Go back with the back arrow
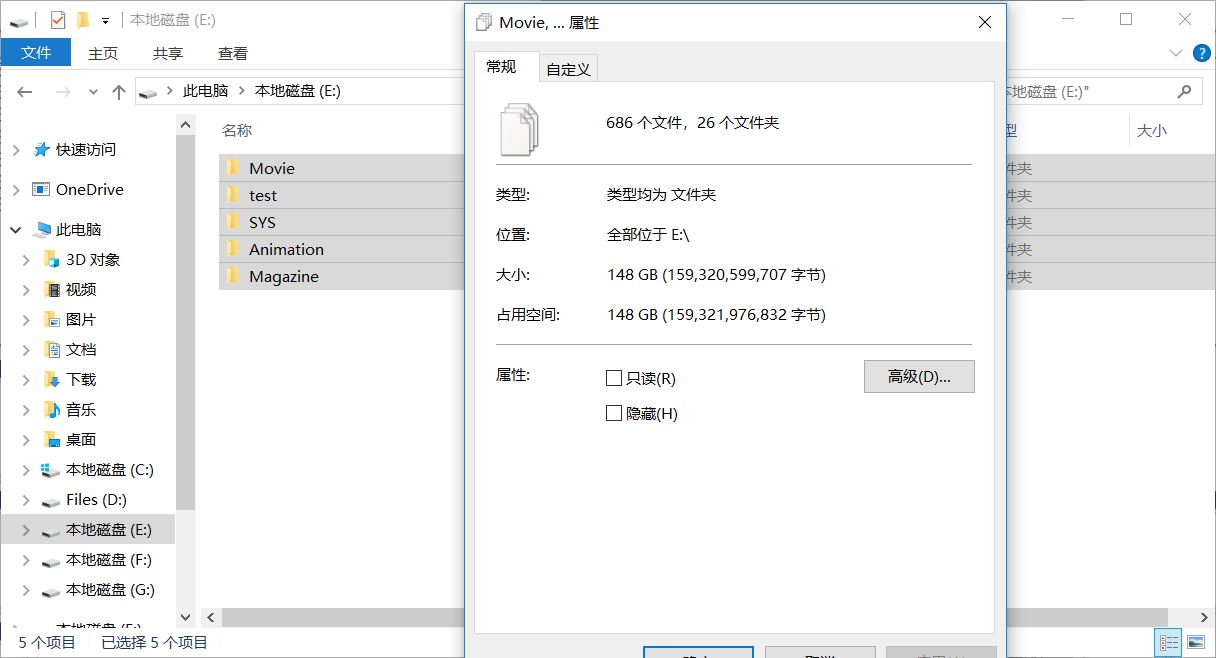1216x658 pixels. tap(25, 91)
